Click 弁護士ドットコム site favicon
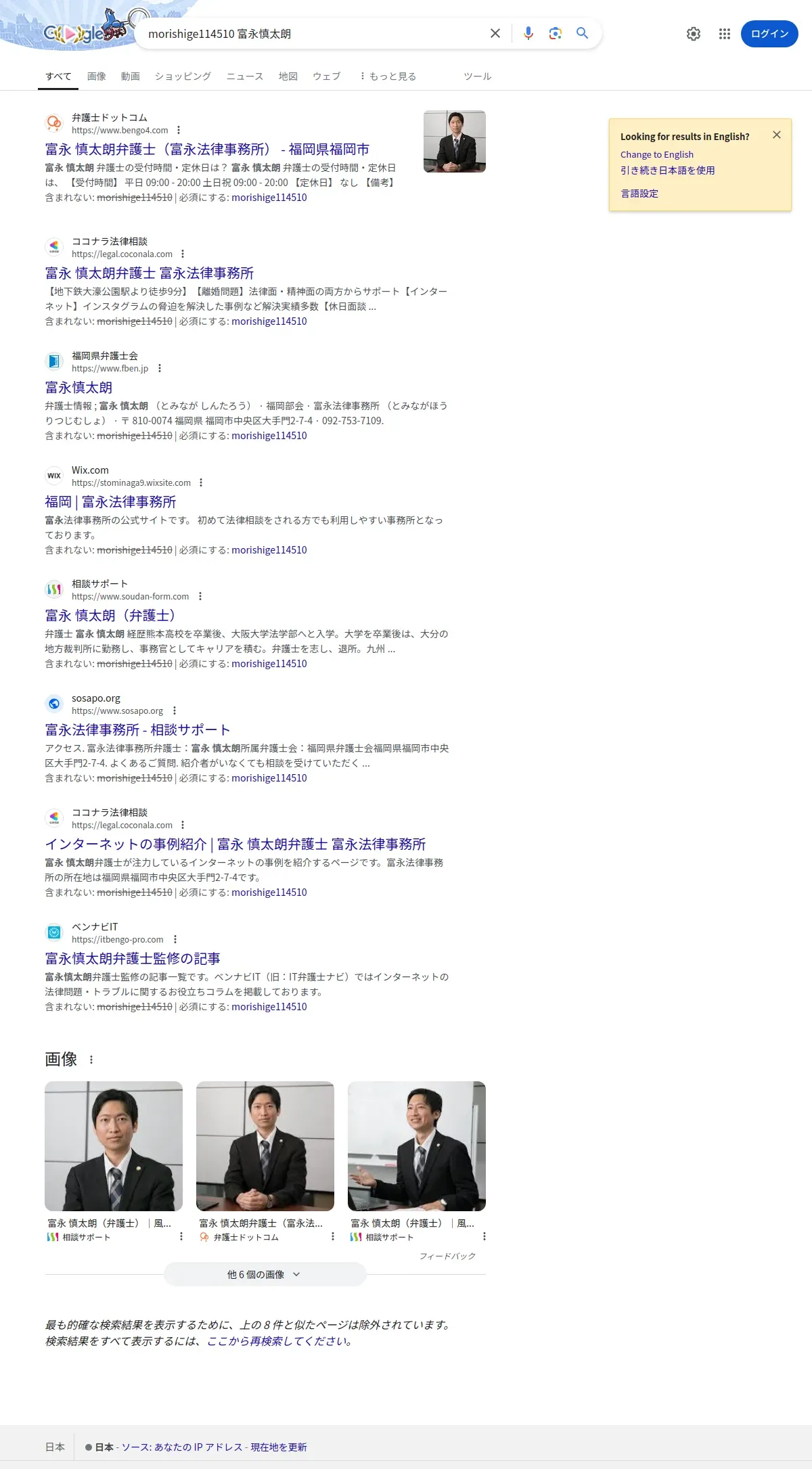The height and width of the screenshot is (1469, 812). 54,123
